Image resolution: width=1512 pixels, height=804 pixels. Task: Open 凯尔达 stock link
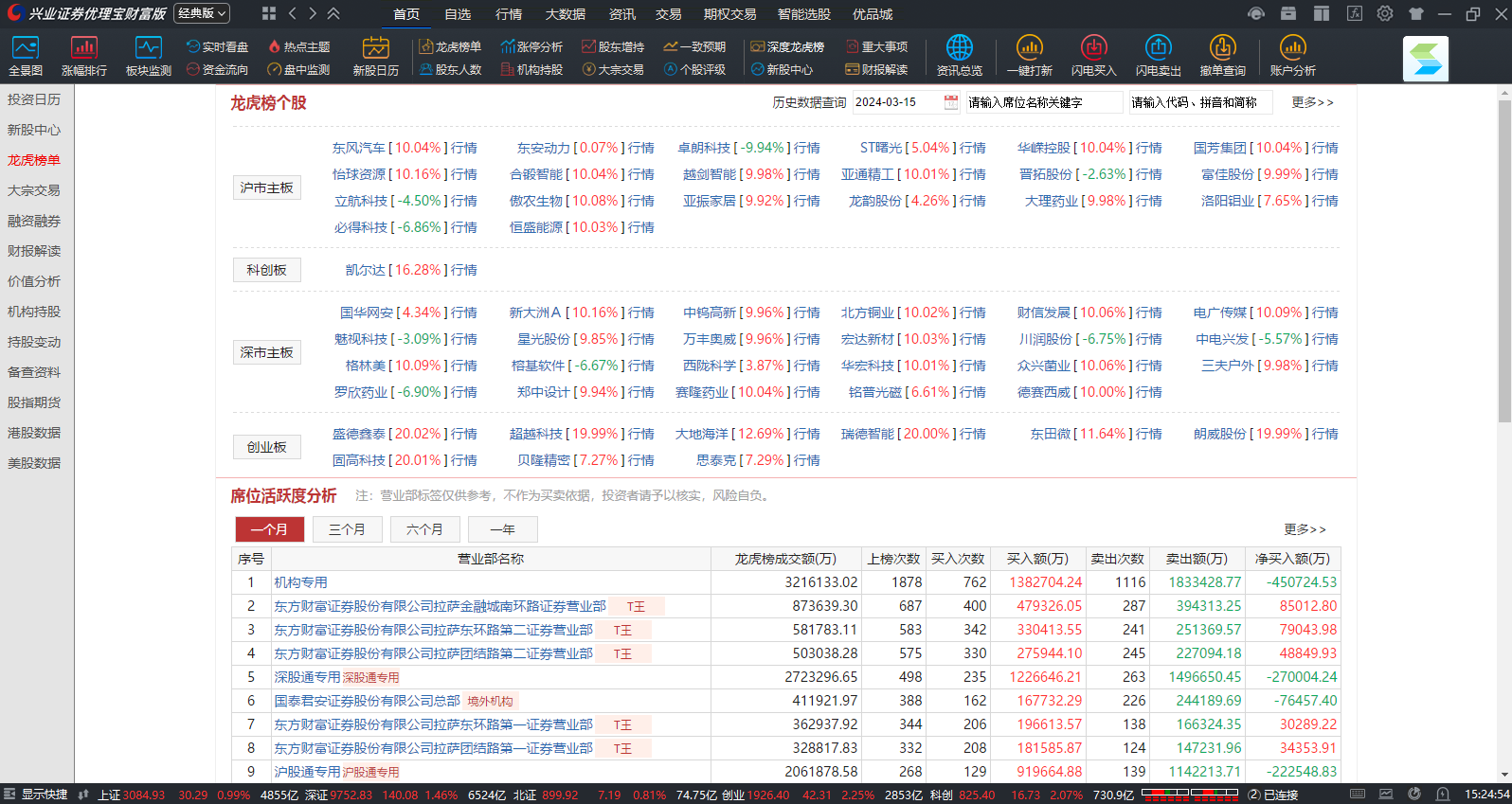coord(365,270)
